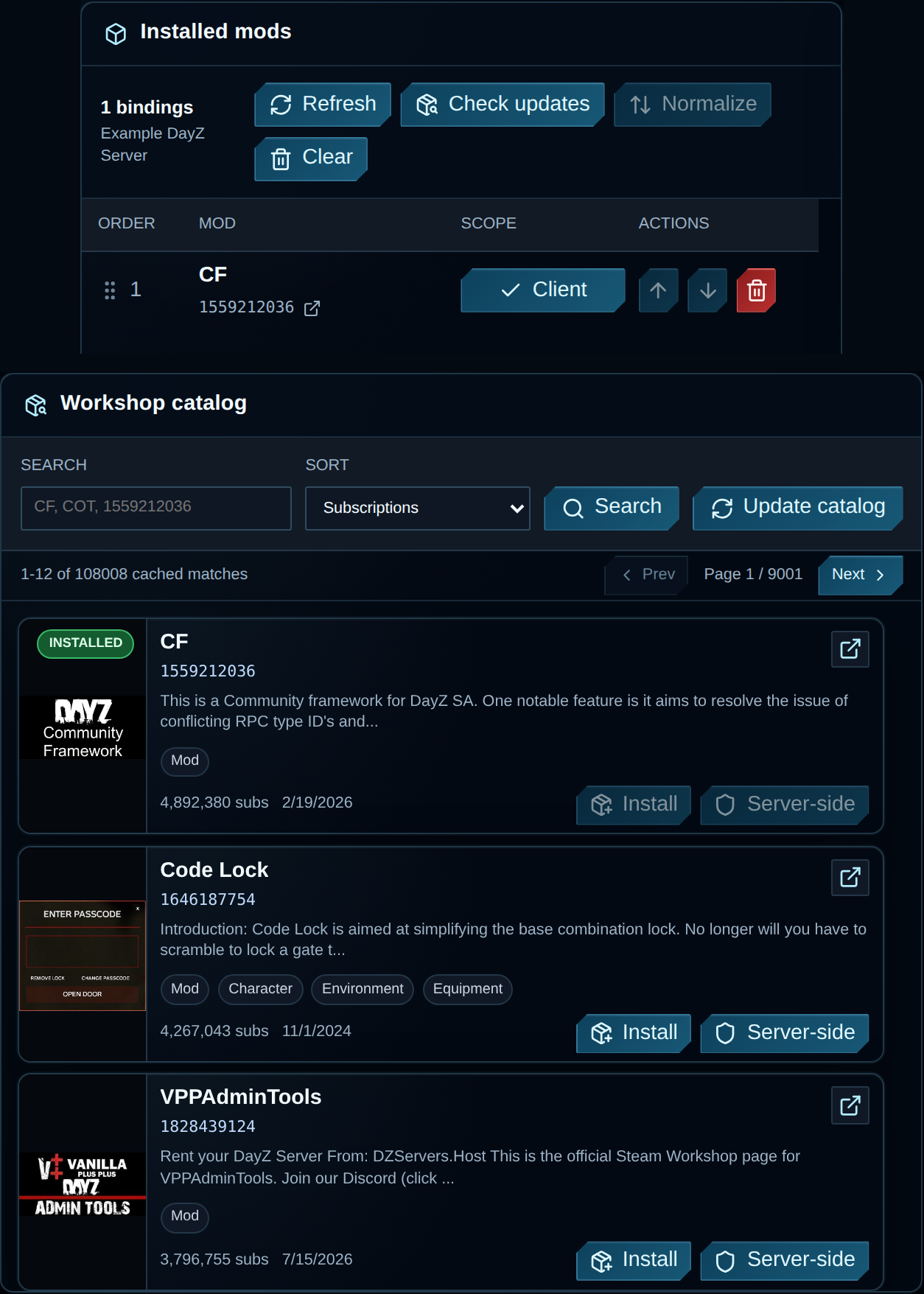Open Code Lock external link icon
The width and height of the screenshot is (924, 1294).
tap(850, 878)
